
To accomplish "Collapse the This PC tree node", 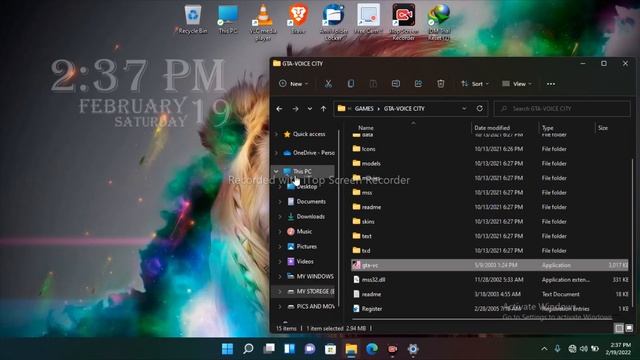I will pyautogui.click(x=276, y=171).
